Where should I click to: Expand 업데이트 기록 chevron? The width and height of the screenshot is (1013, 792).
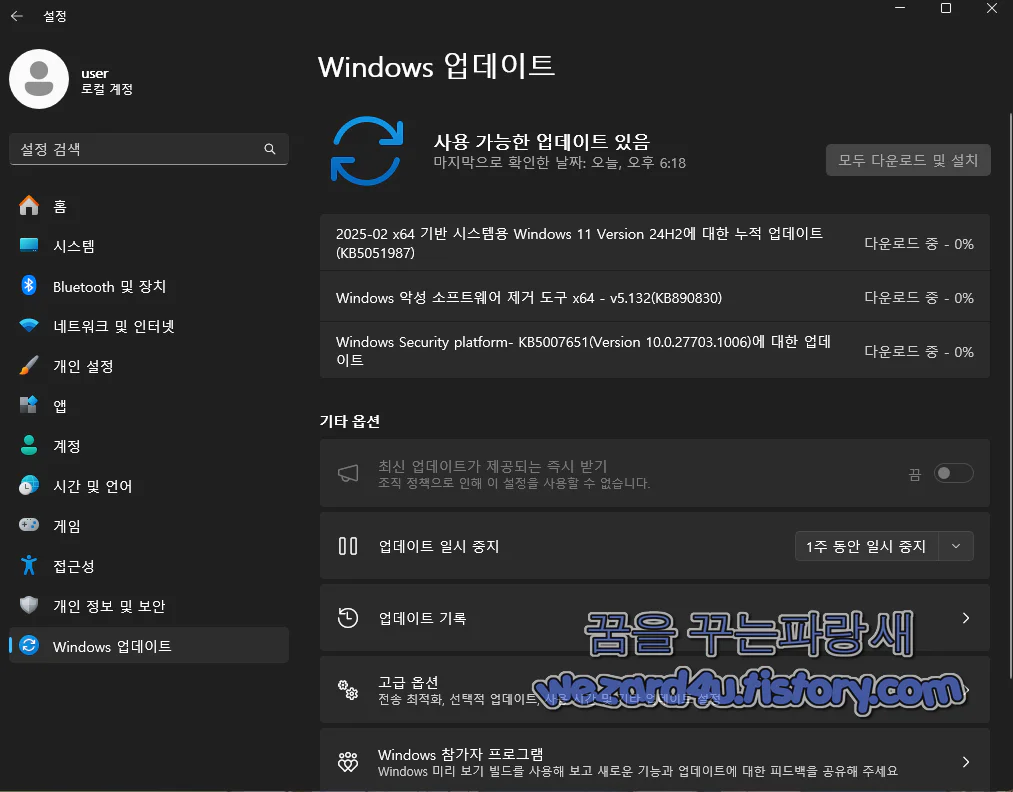966,618
